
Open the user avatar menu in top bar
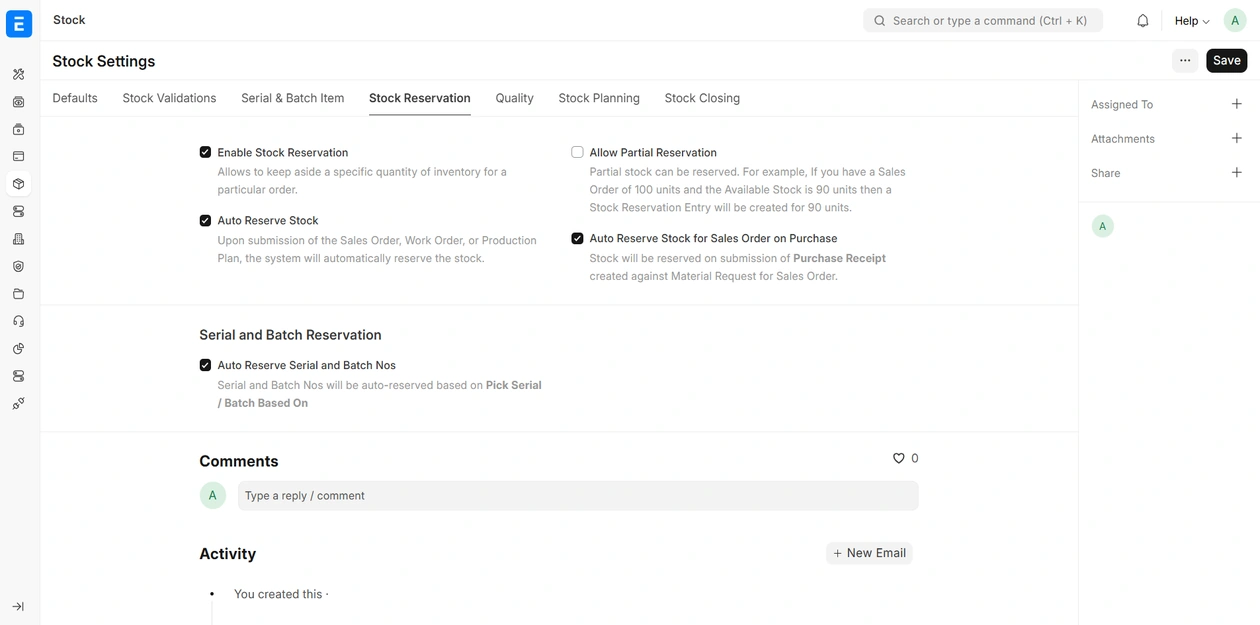[1235, 21]
